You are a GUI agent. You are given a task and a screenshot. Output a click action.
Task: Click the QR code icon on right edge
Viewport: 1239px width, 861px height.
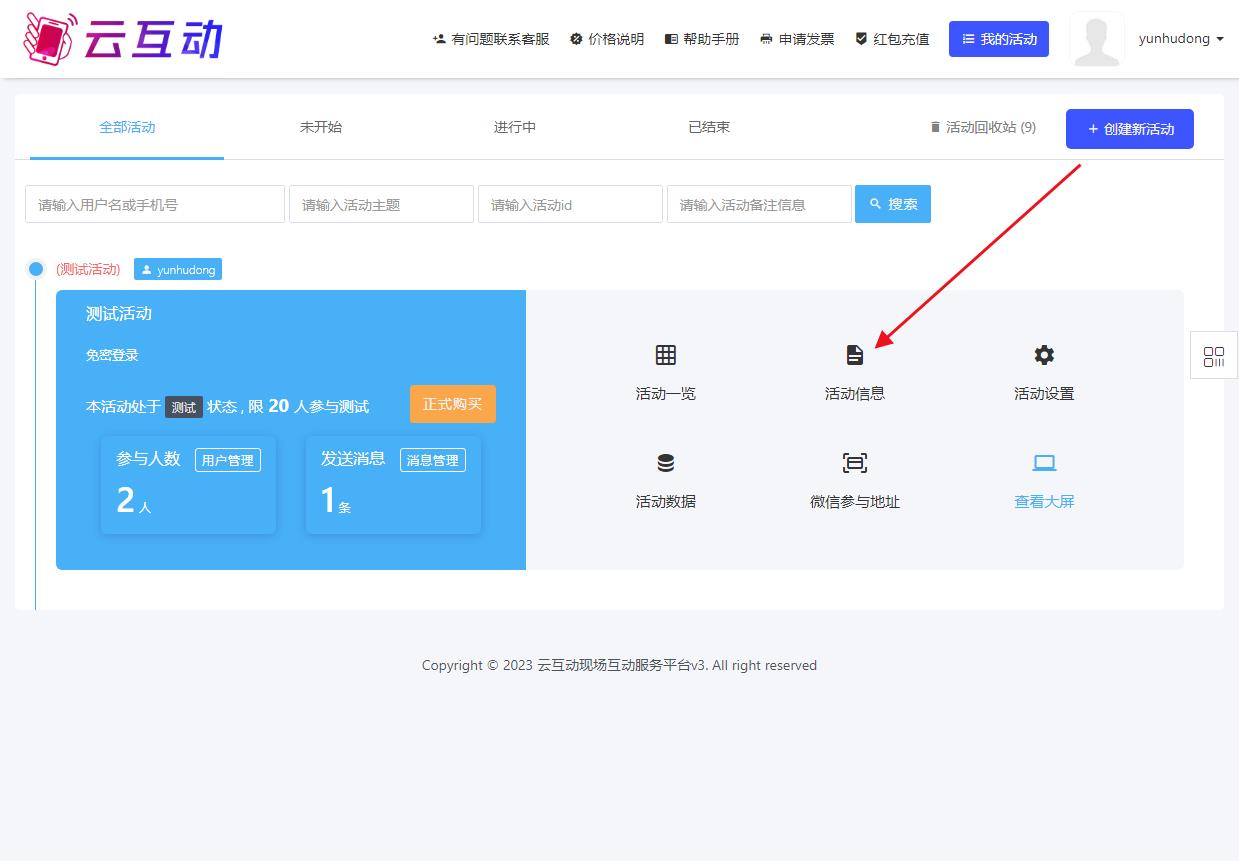1214,357
